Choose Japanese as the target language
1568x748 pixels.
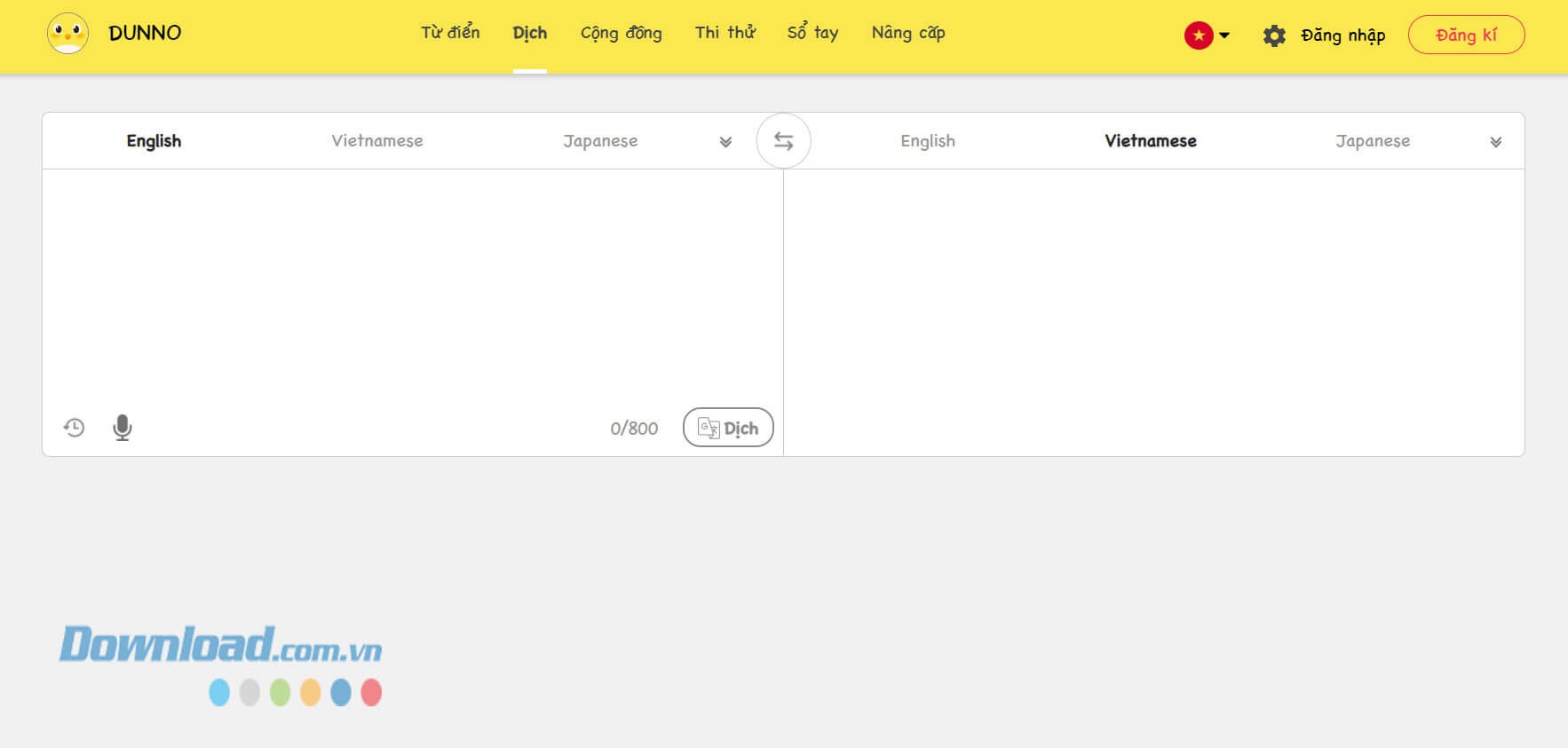click(x=1372, y=141)
